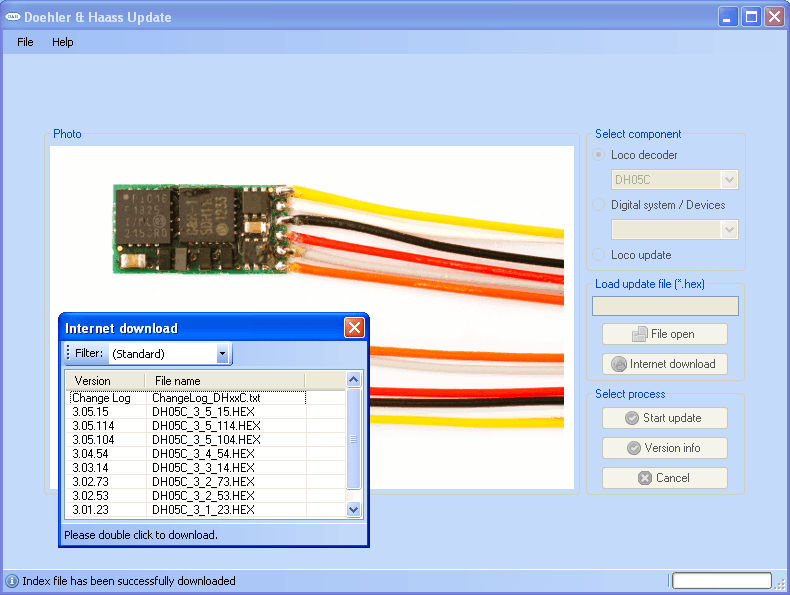Viewport: 790px width, 595px height.
Task: Click the Internet download globe icon
Action: (x=619, y=364)
